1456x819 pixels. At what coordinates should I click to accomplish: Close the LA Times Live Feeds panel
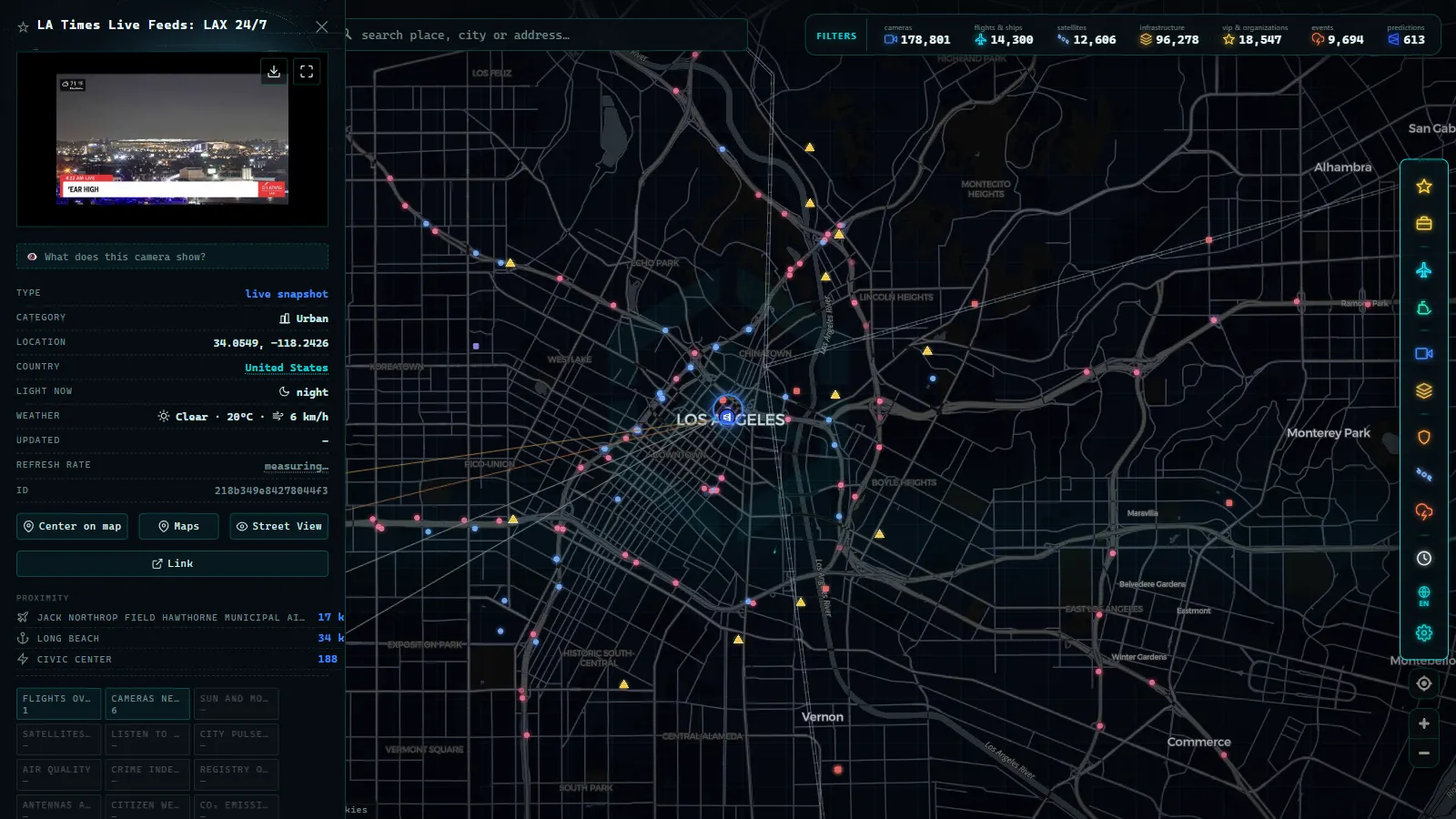(321, 27)
